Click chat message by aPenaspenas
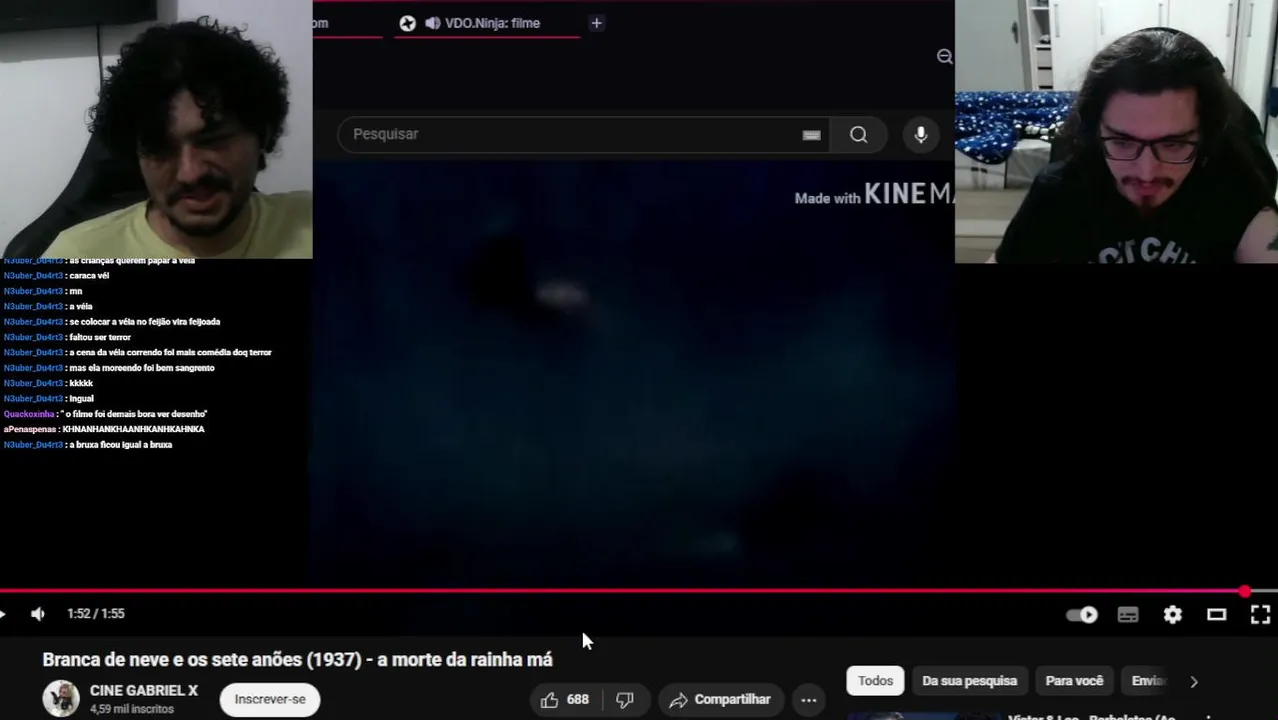Screen dimensions: 1278x720 pyautogui.click(x=104, y=429)
